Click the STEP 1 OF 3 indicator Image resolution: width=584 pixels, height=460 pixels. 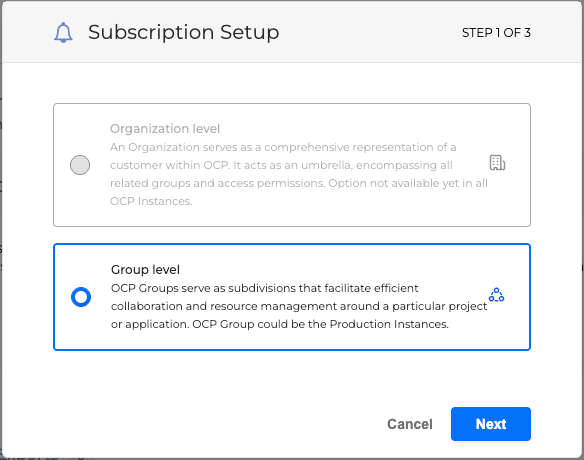tap(496, 32)
